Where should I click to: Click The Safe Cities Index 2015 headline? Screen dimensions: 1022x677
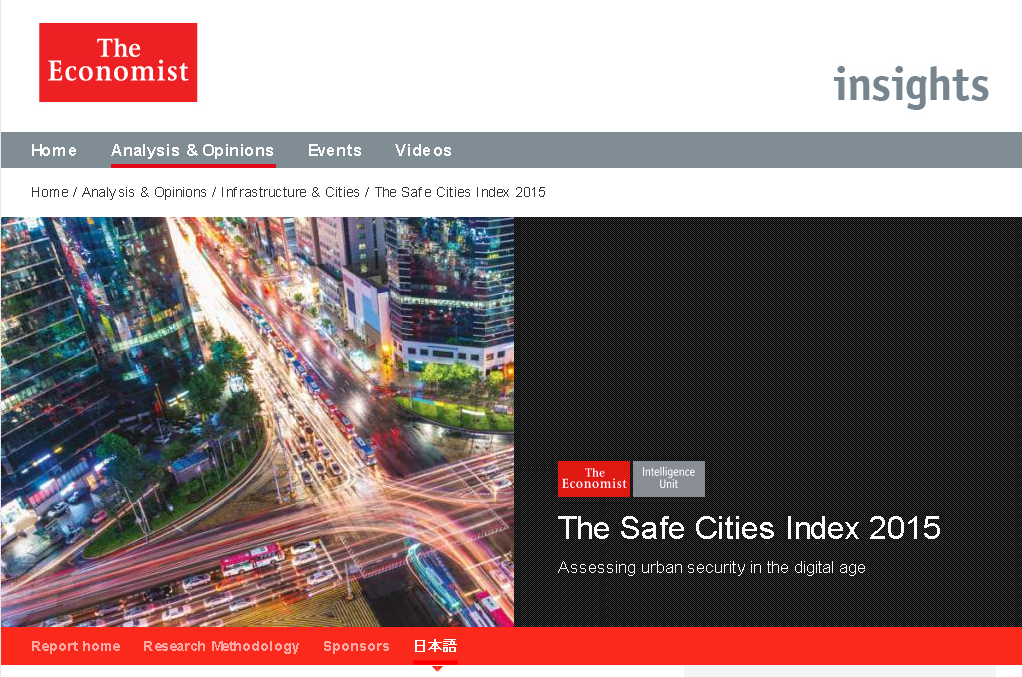click(749, 528)
